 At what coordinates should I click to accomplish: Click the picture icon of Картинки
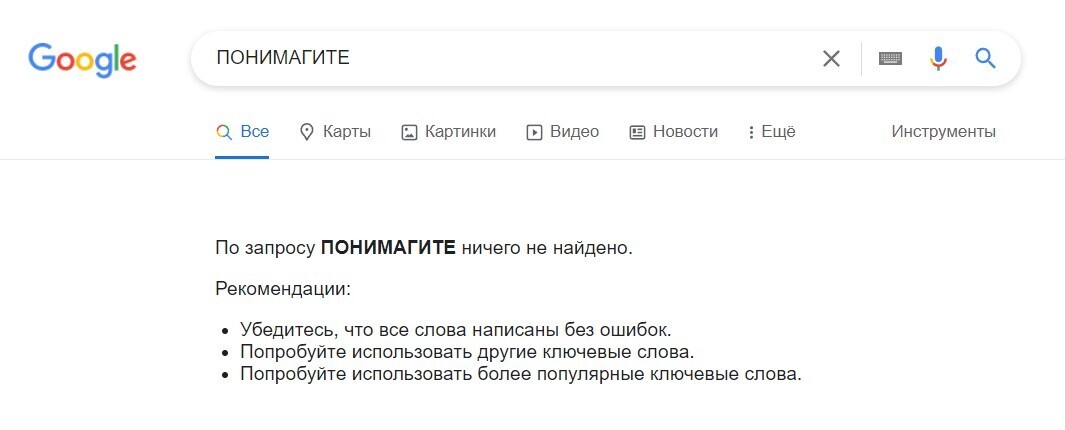click(408, 132)
